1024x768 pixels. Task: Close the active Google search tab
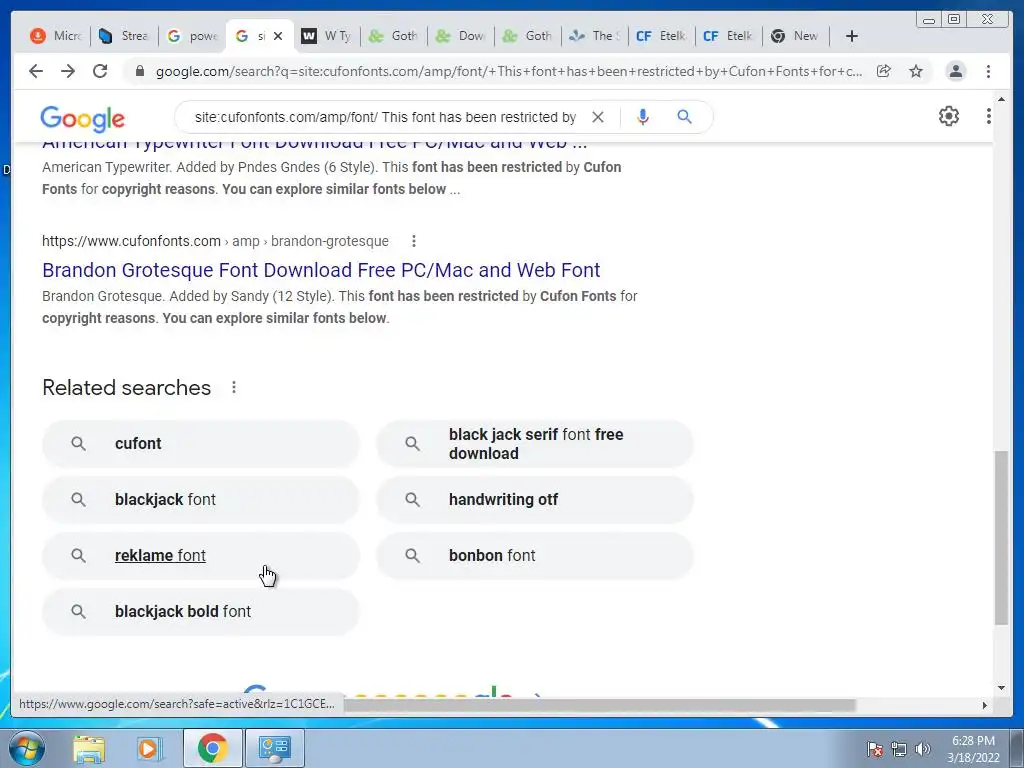tap(278, 36)
